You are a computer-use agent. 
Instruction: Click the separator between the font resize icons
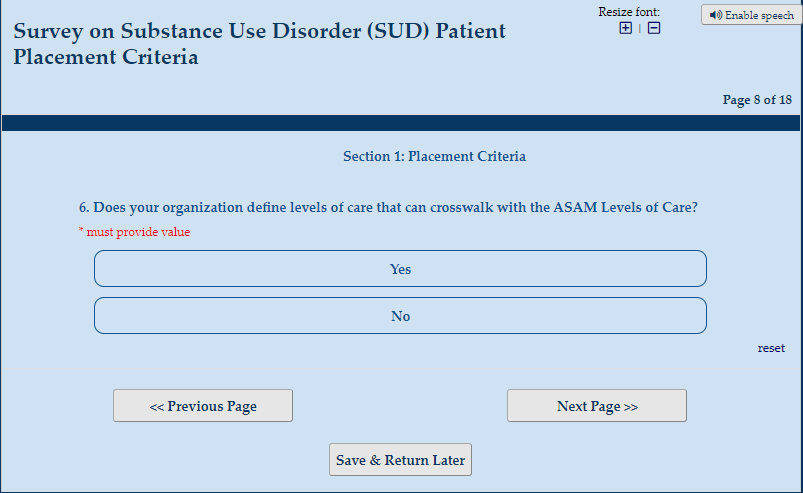coord(640,28)
